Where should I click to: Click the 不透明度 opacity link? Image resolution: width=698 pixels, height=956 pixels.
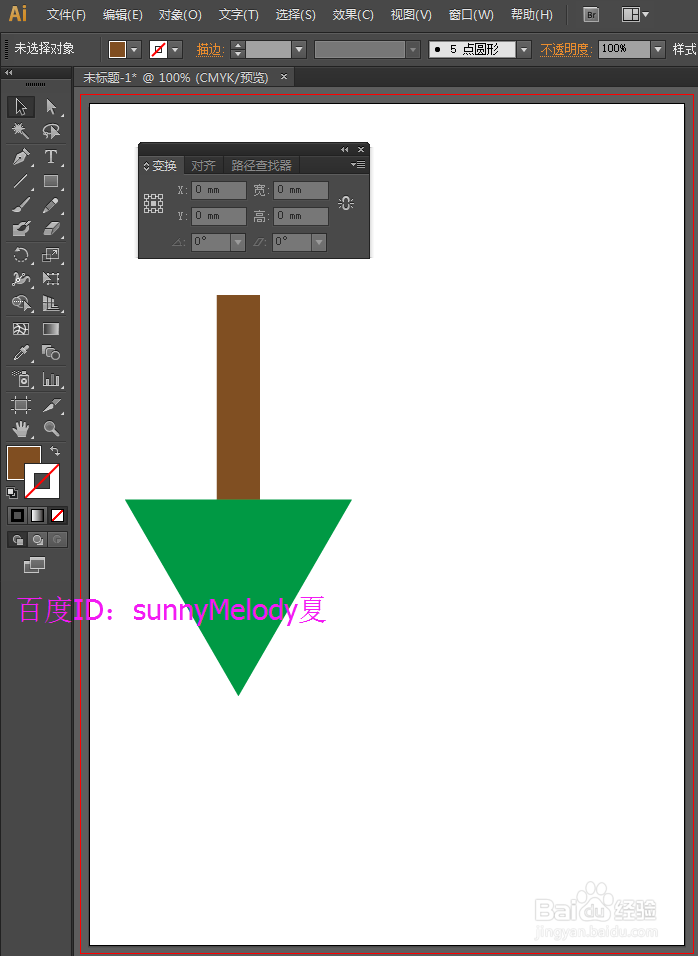[x=565, y=49]
